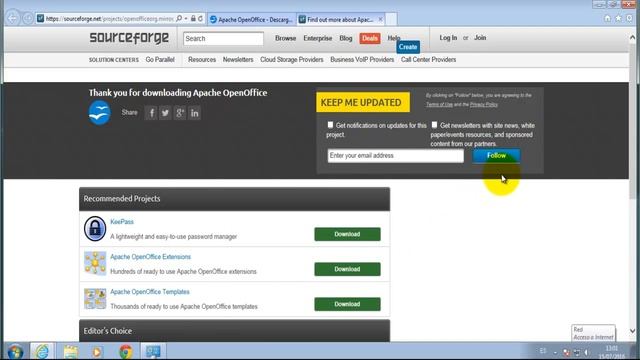Viewport: 640px width, 360px height.
Task: Open Apache OpenOffice Templates project link
Action: click(x=150, y=292)
